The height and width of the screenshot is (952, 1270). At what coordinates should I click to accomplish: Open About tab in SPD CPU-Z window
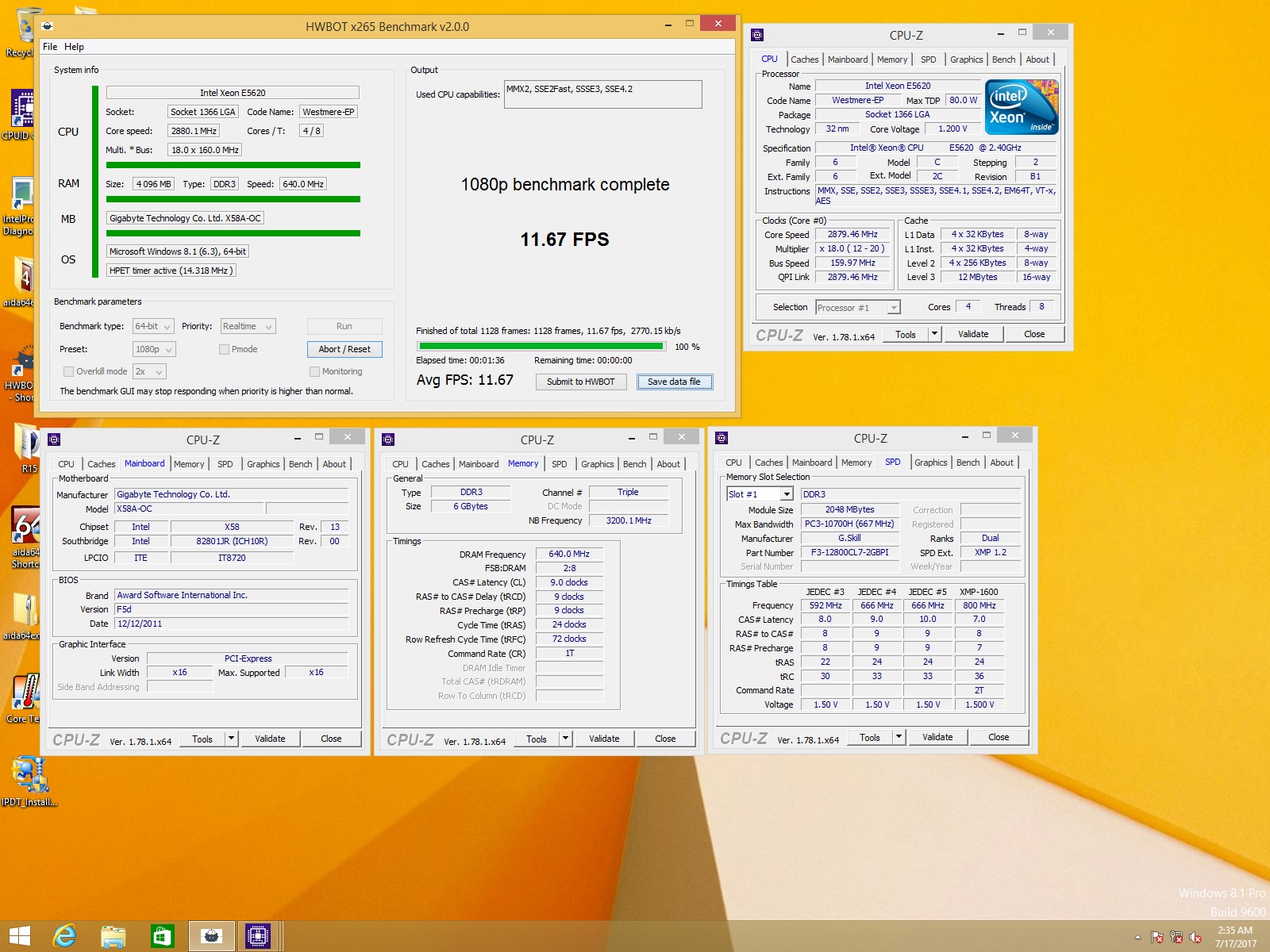pyautogui.click(x=1002, y=463)
